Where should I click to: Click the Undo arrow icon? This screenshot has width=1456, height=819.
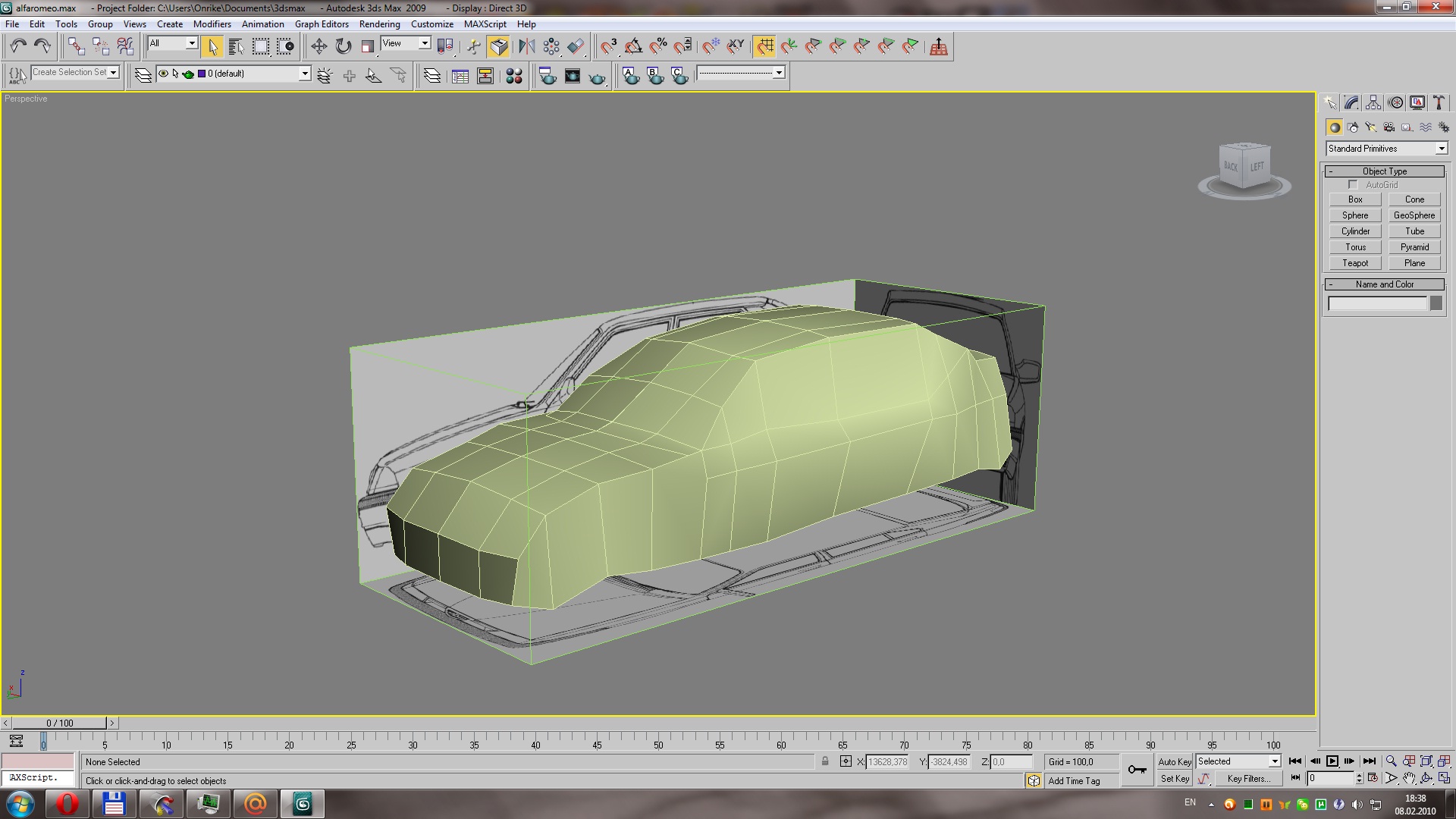pos(18,47)
